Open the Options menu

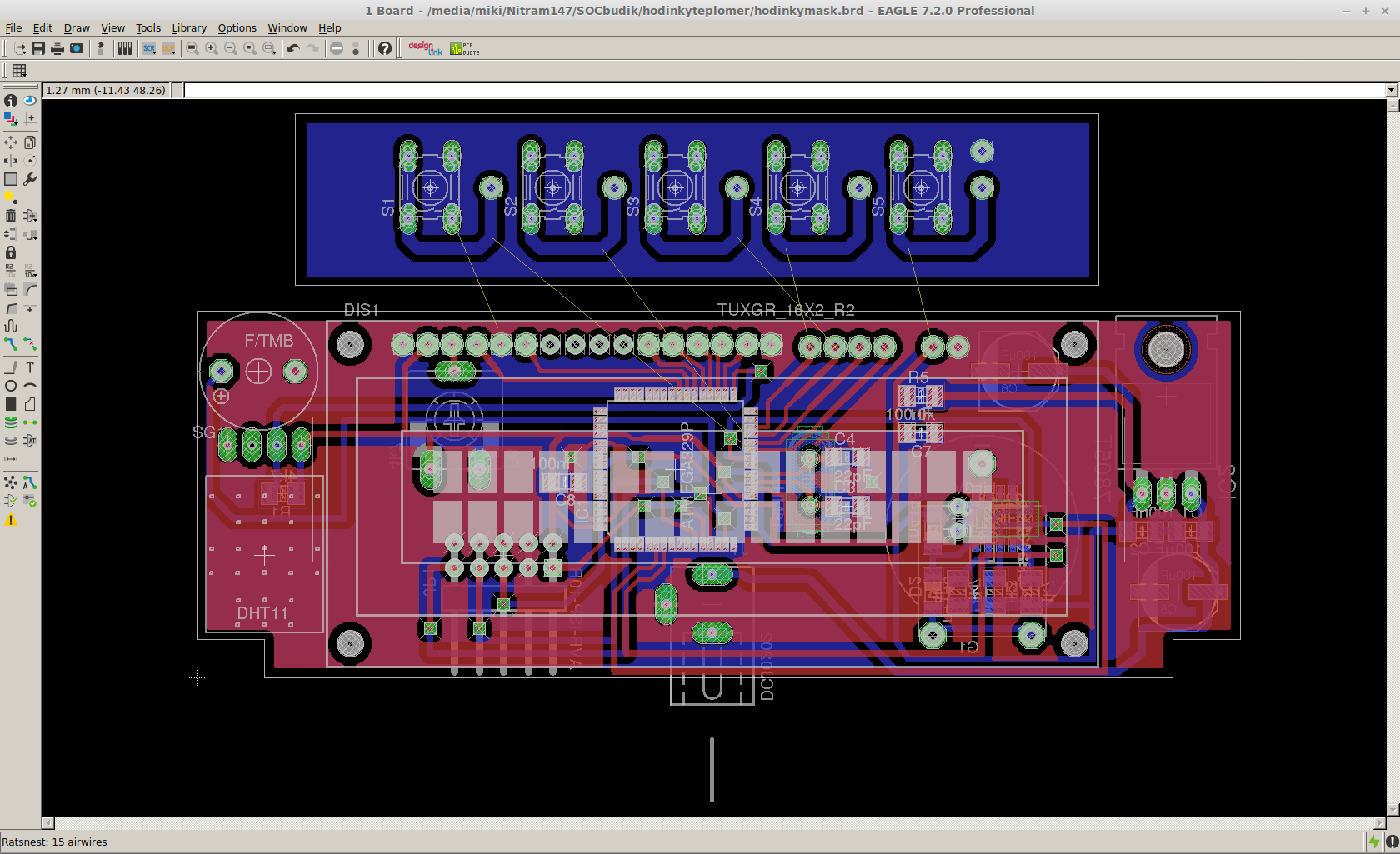[237, 27]
